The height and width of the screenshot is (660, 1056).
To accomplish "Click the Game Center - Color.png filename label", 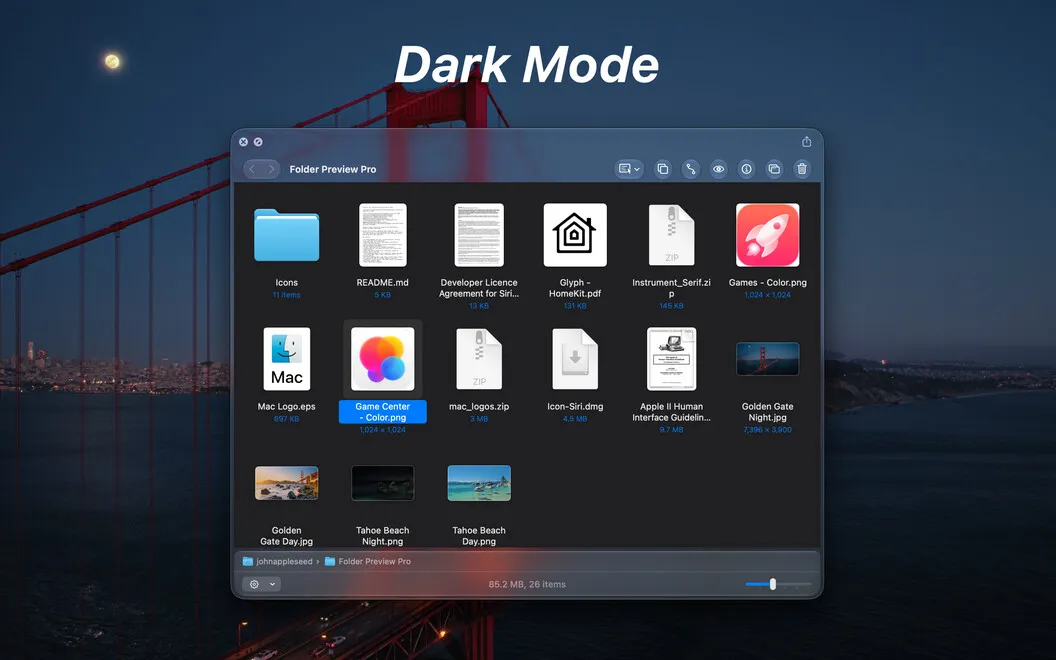I will point(383,411).
